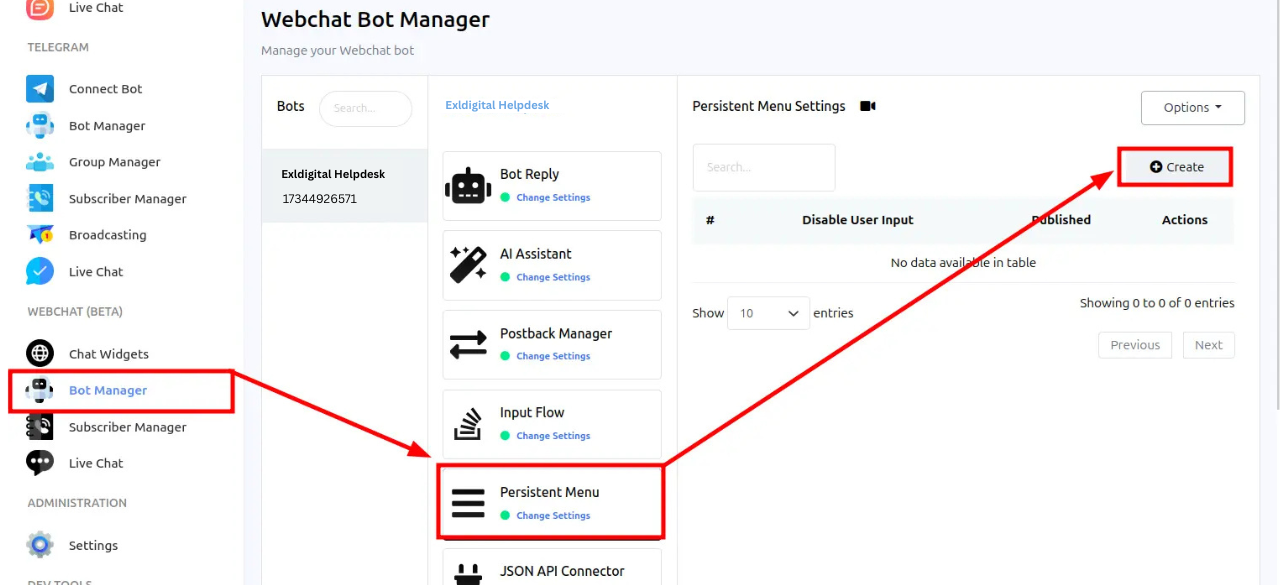Focus the Bots search field
Viewport: 1280px width, 585px height.
tap(365, 108)
